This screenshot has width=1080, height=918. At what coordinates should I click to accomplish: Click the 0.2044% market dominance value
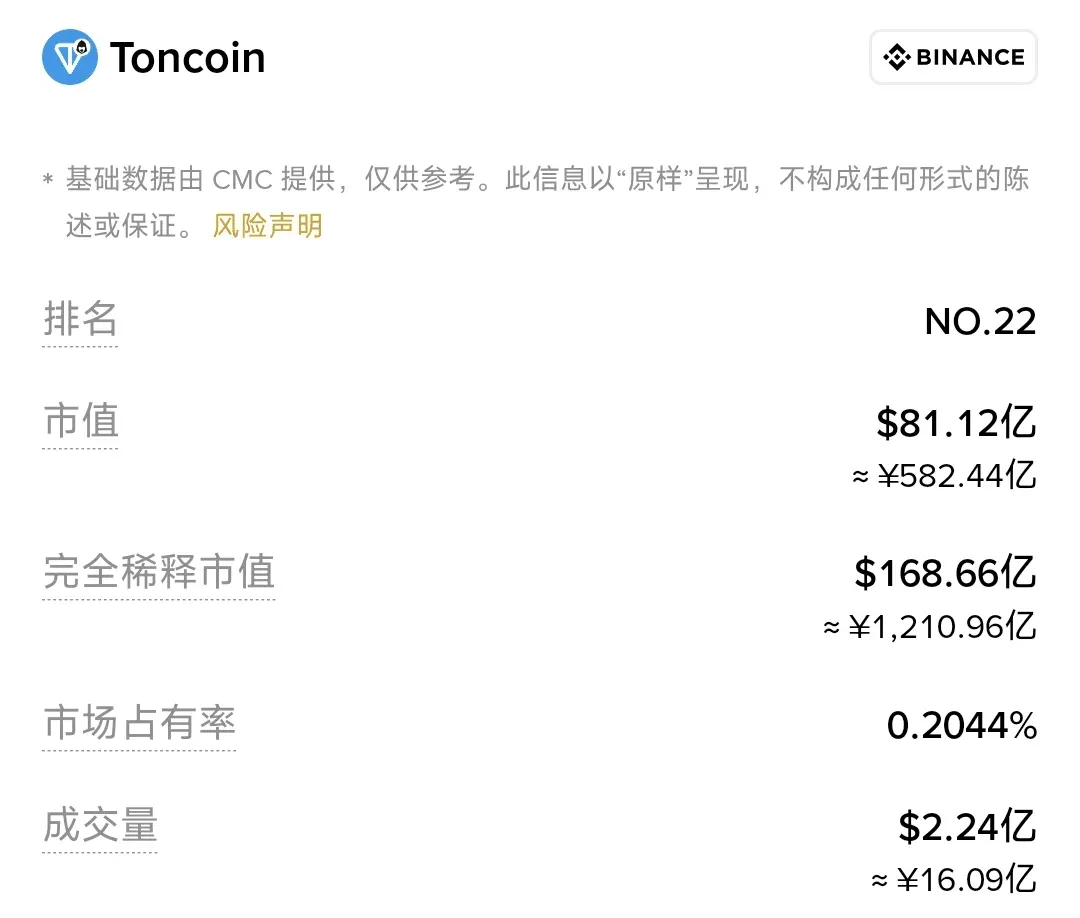tap(962, 725)
